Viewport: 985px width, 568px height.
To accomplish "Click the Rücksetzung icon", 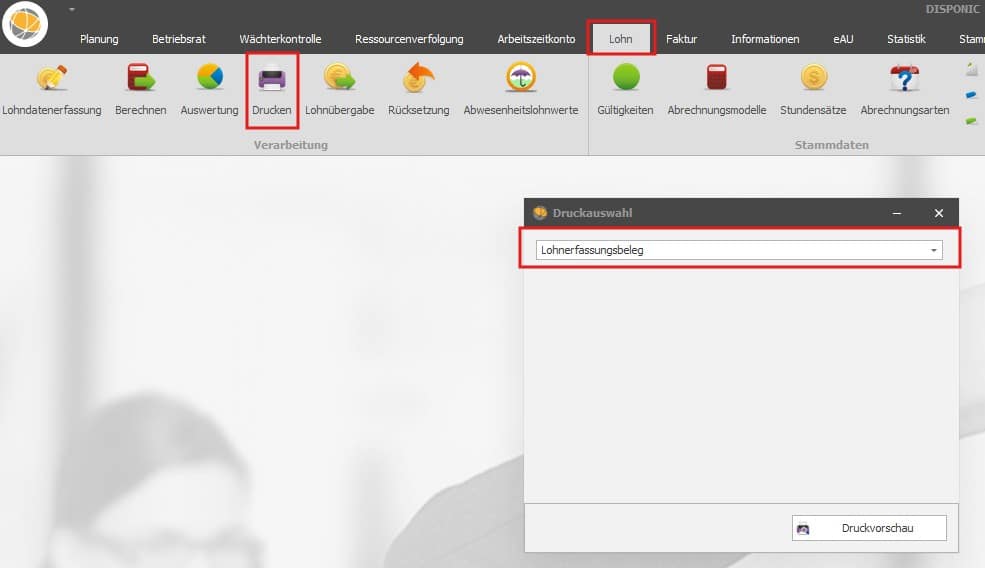I will click(x=418, y=79).
